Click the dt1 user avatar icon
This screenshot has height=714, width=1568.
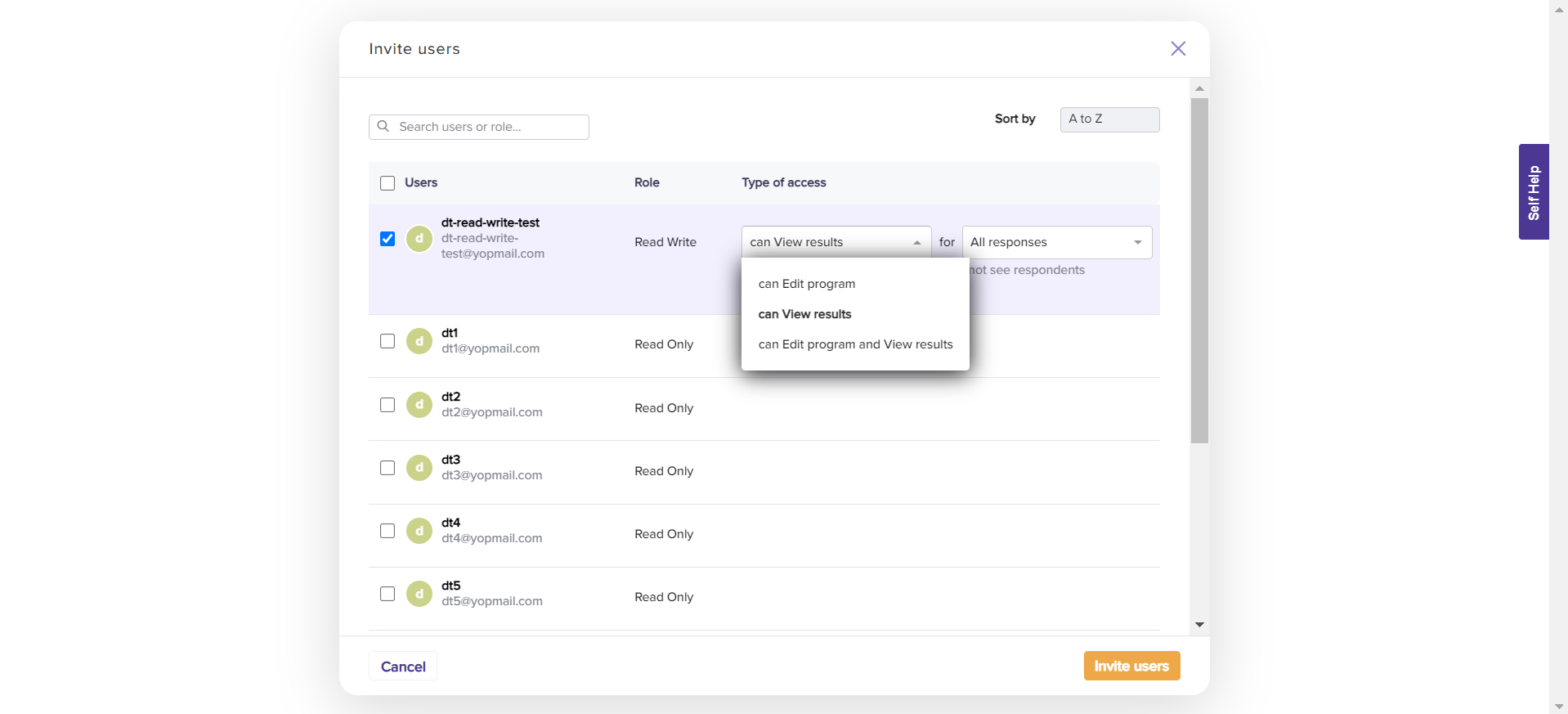coord(419,341)
